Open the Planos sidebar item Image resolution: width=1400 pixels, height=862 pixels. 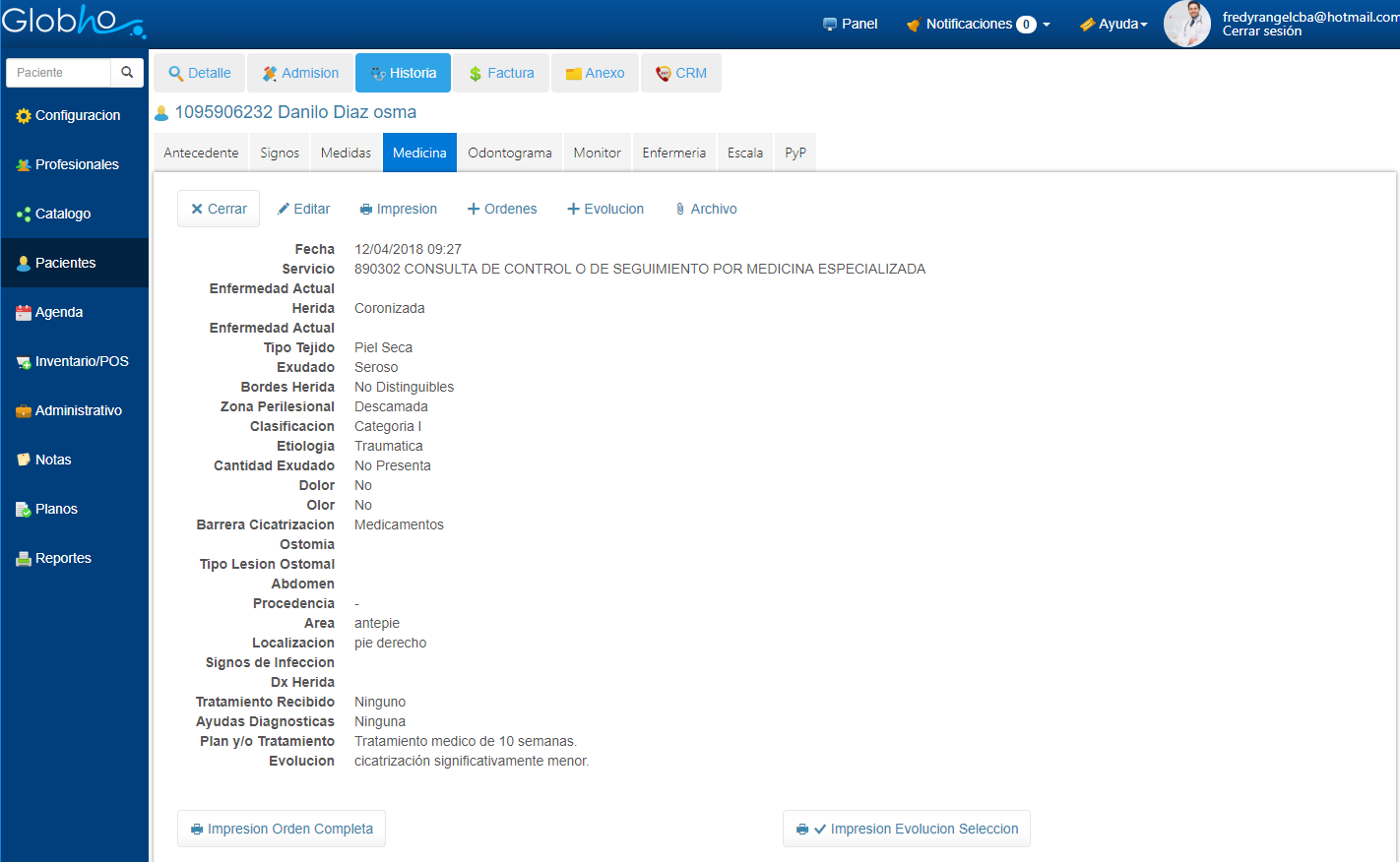pyautogui.click(x=56, y=509)
